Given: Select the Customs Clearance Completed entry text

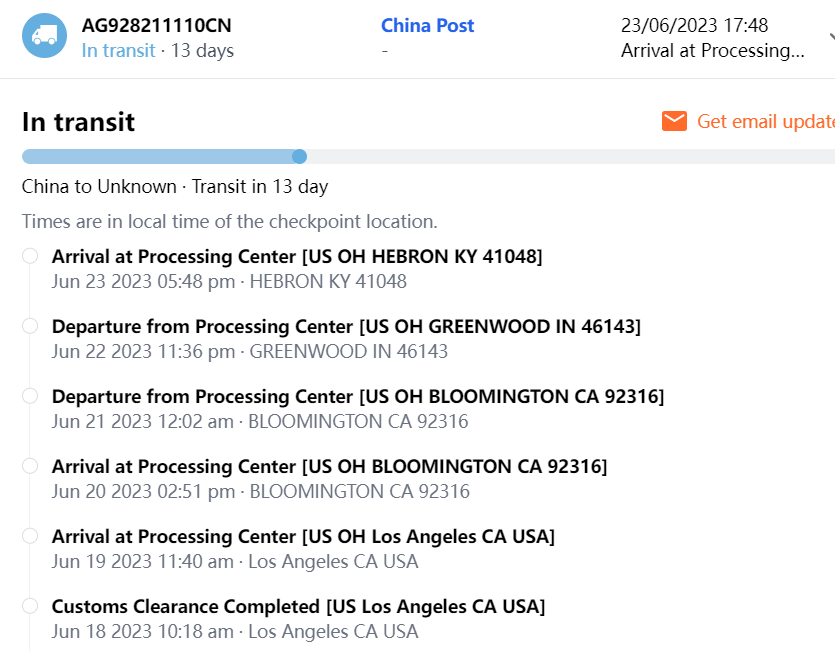Looking at the screenshot, I should click(x=298, y=607).
